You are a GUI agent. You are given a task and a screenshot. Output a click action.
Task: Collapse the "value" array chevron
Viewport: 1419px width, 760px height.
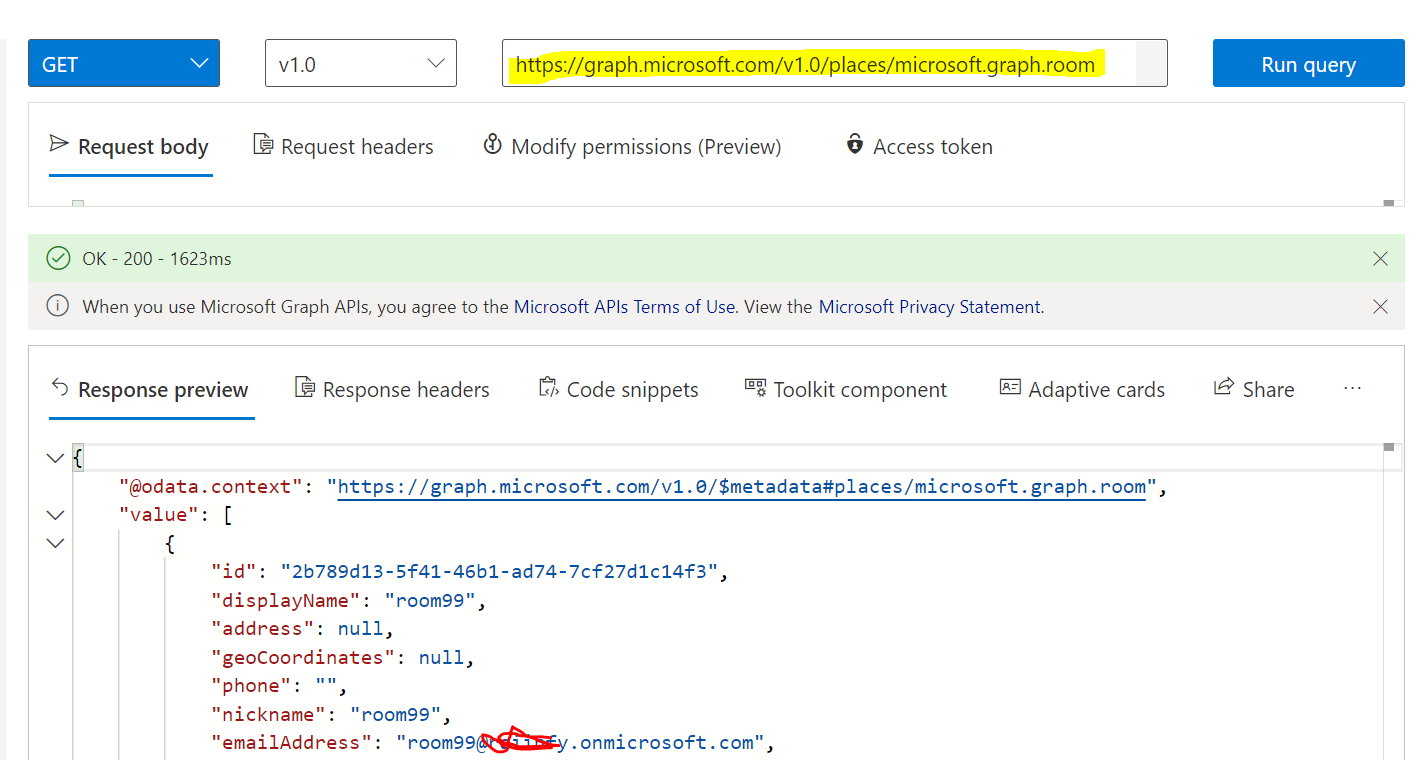pos(55,516)
